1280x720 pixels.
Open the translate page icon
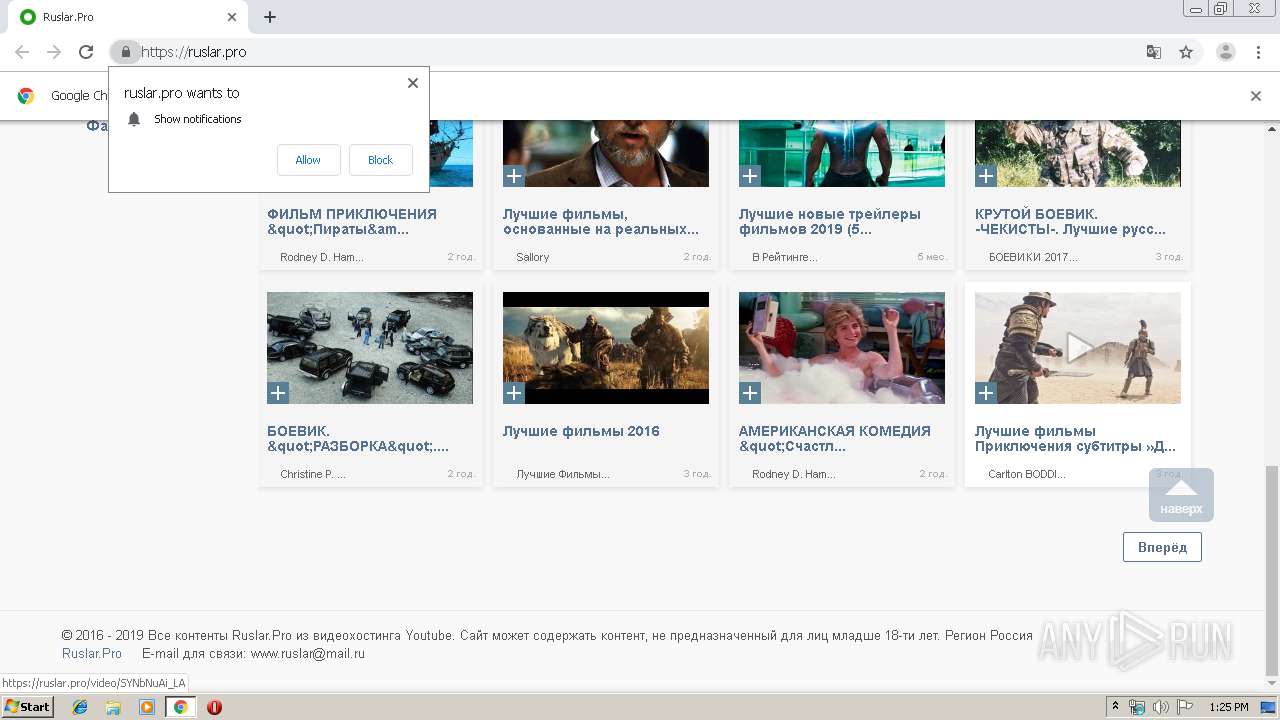(x=1153, y=52)
